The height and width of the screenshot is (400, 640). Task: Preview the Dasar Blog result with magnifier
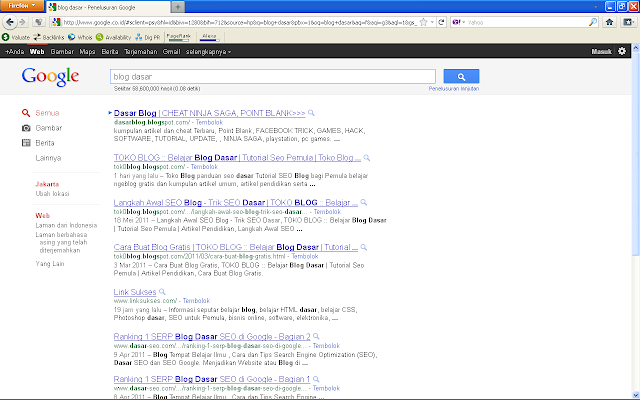click(311, 113)
